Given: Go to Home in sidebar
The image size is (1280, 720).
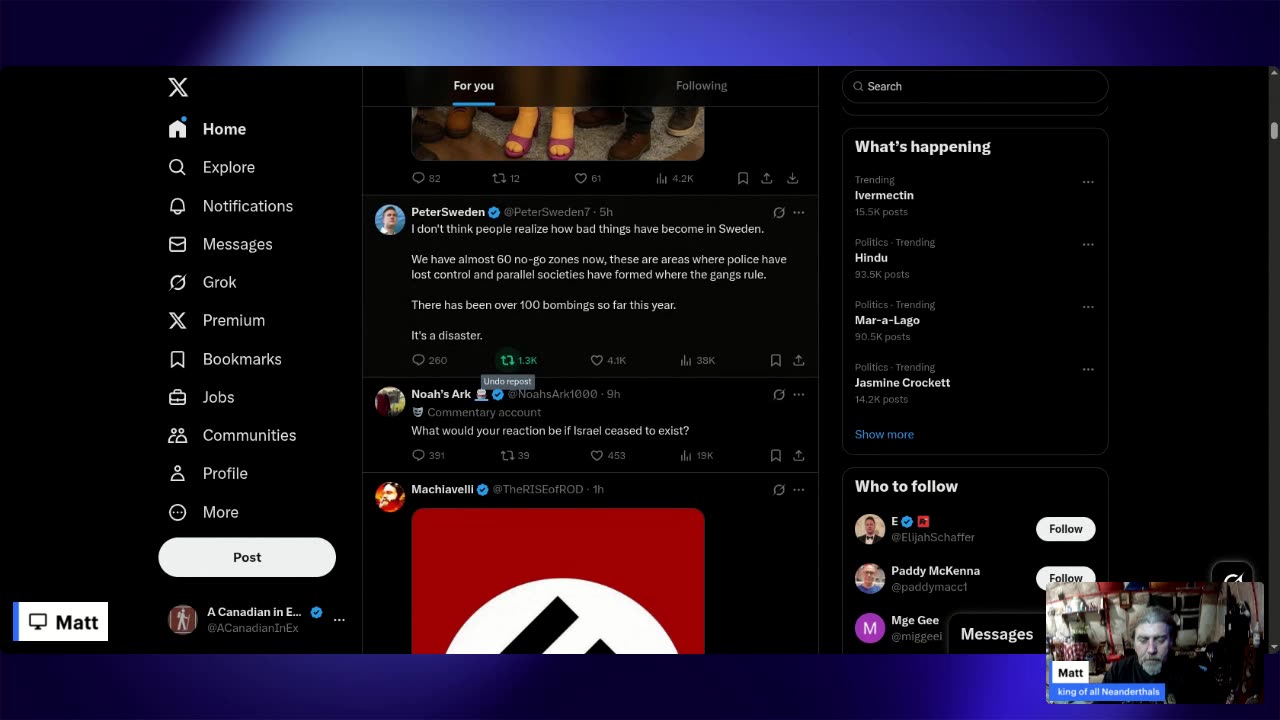Looking at the screenshot, I should tap(208, 129).
